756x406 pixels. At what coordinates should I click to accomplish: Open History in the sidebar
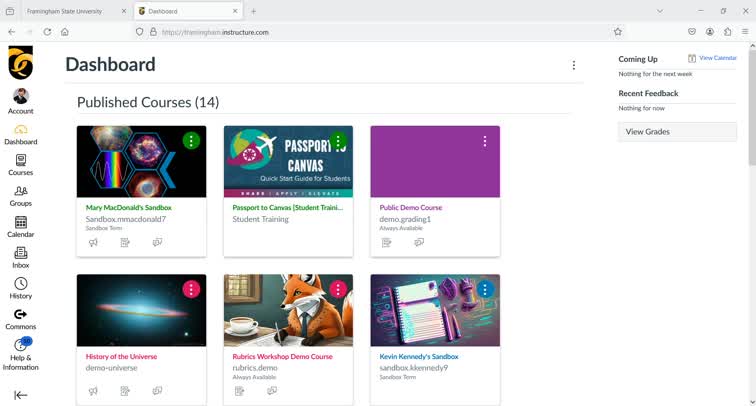21,288
